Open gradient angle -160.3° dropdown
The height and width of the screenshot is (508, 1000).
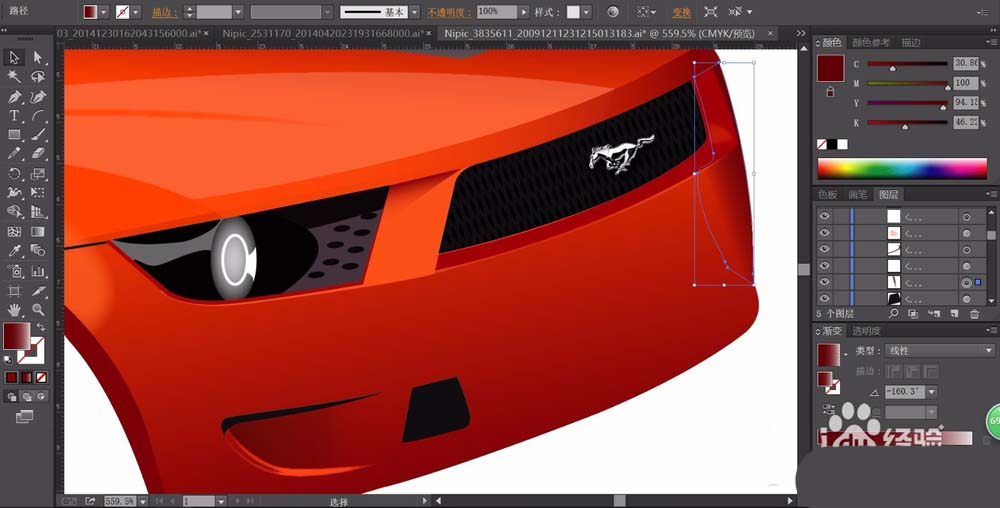pyautogui.click(x=931, y=392)
